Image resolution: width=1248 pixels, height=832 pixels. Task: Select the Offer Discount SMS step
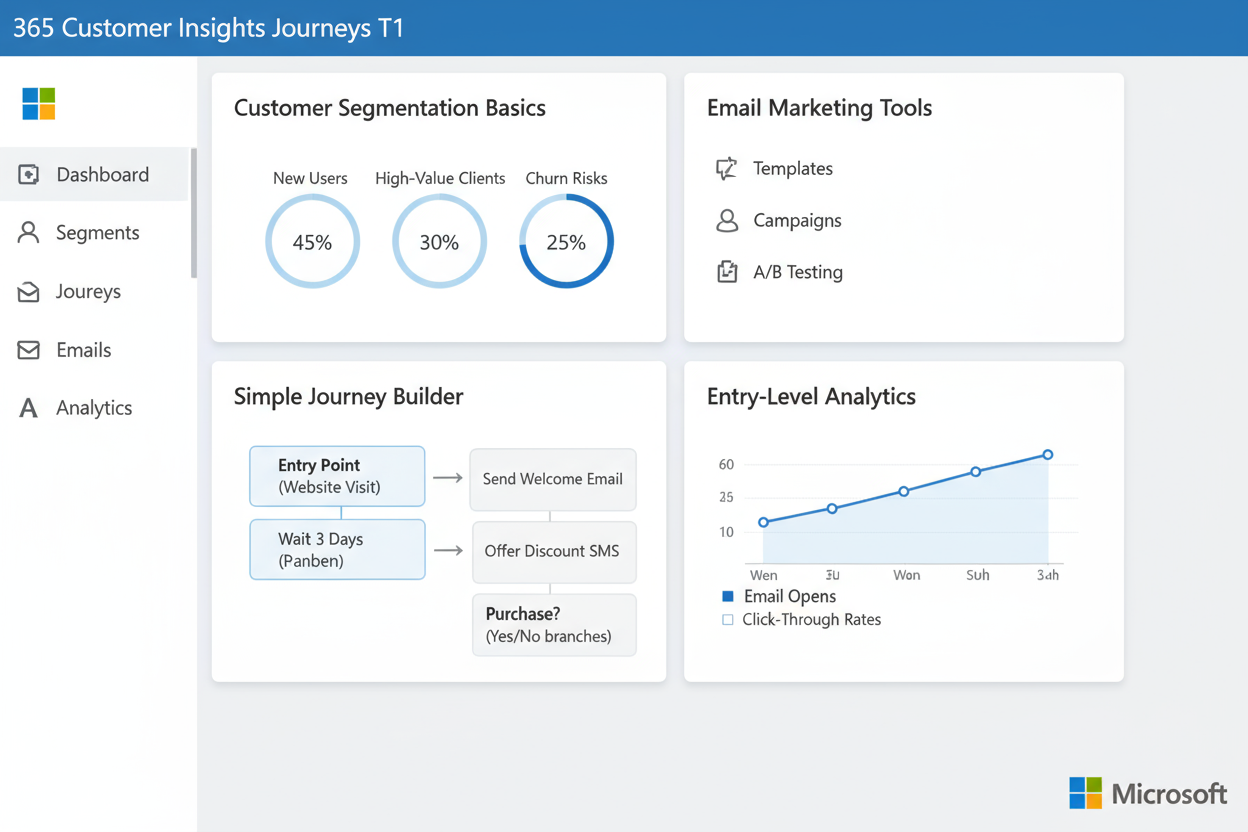tap(554, 551)
